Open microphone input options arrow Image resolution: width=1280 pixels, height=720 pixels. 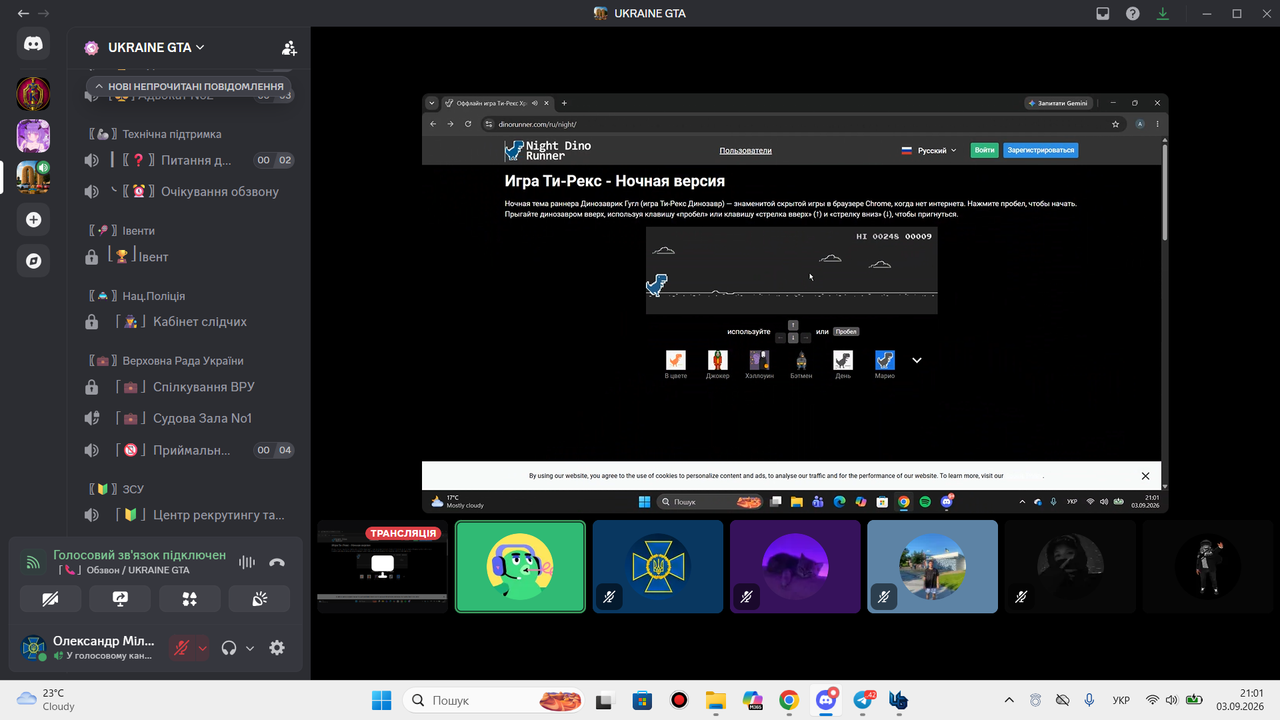(203, 648)
